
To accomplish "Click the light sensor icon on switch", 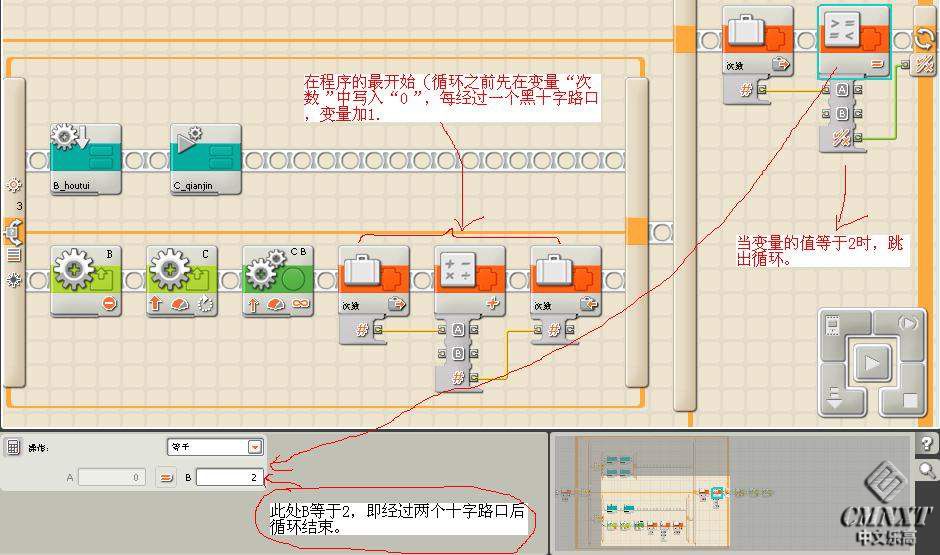I will (x=13, y=184).
